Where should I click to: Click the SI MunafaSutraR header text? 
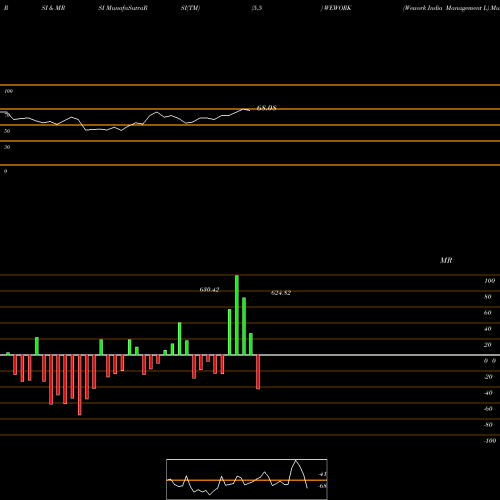(123, 8)
